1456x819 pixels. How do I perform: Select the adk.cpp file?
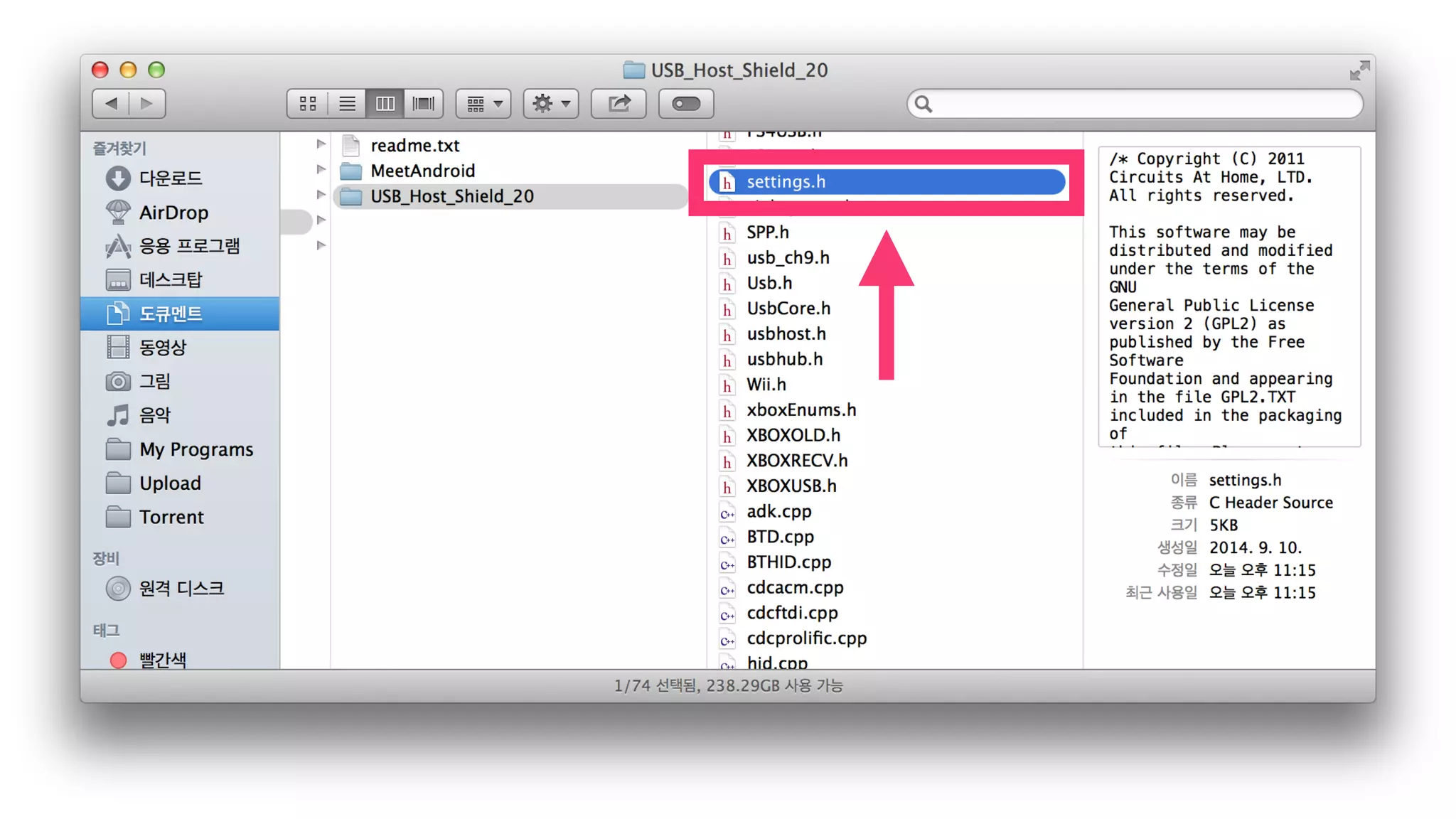coord(778,511)
